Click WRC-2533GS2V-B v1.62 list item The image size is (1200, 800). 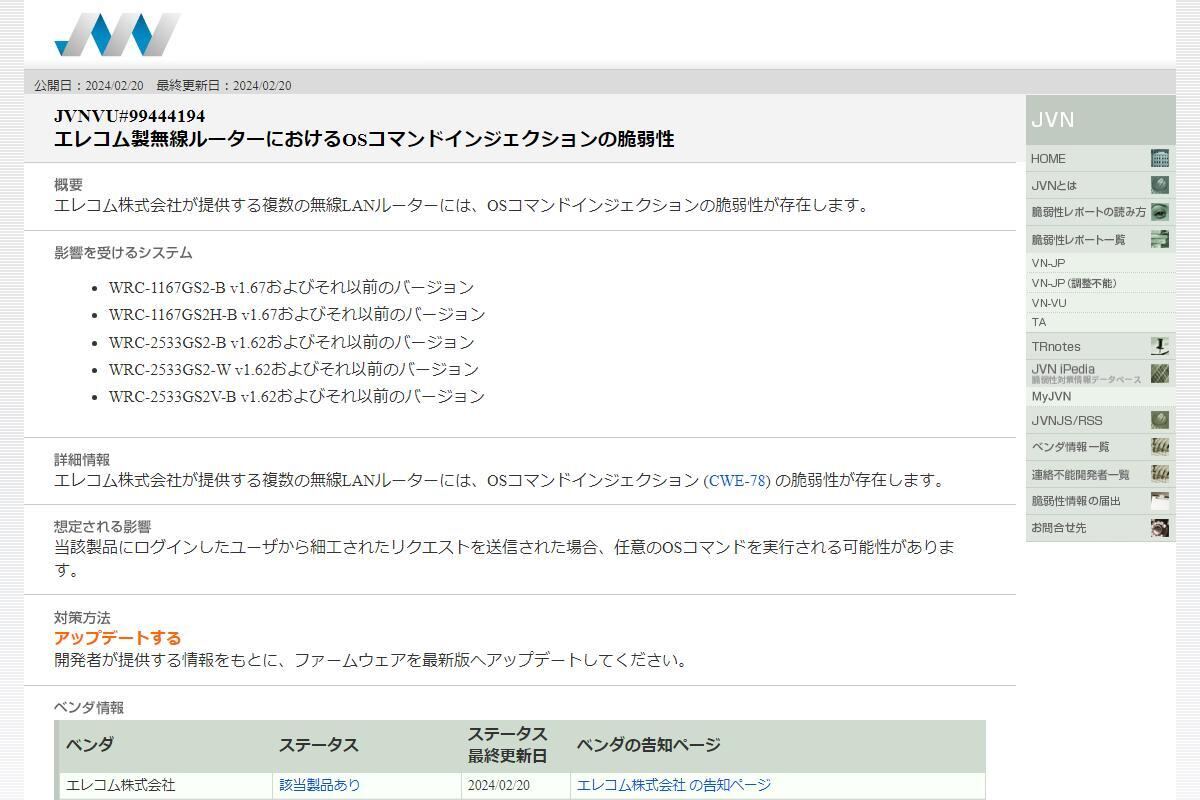(x=297, y=396)
